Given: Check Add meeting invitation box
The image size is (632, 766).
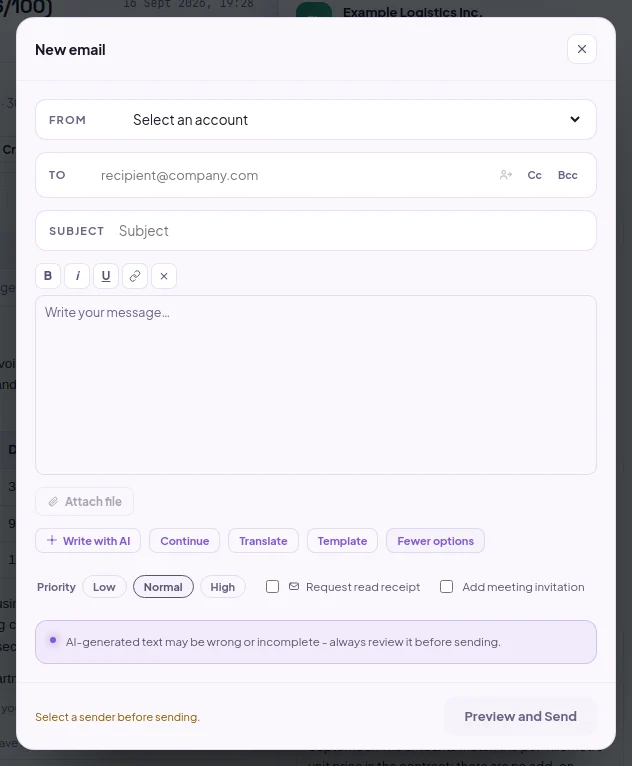Looking at the screenshot, I should [446, 587].
